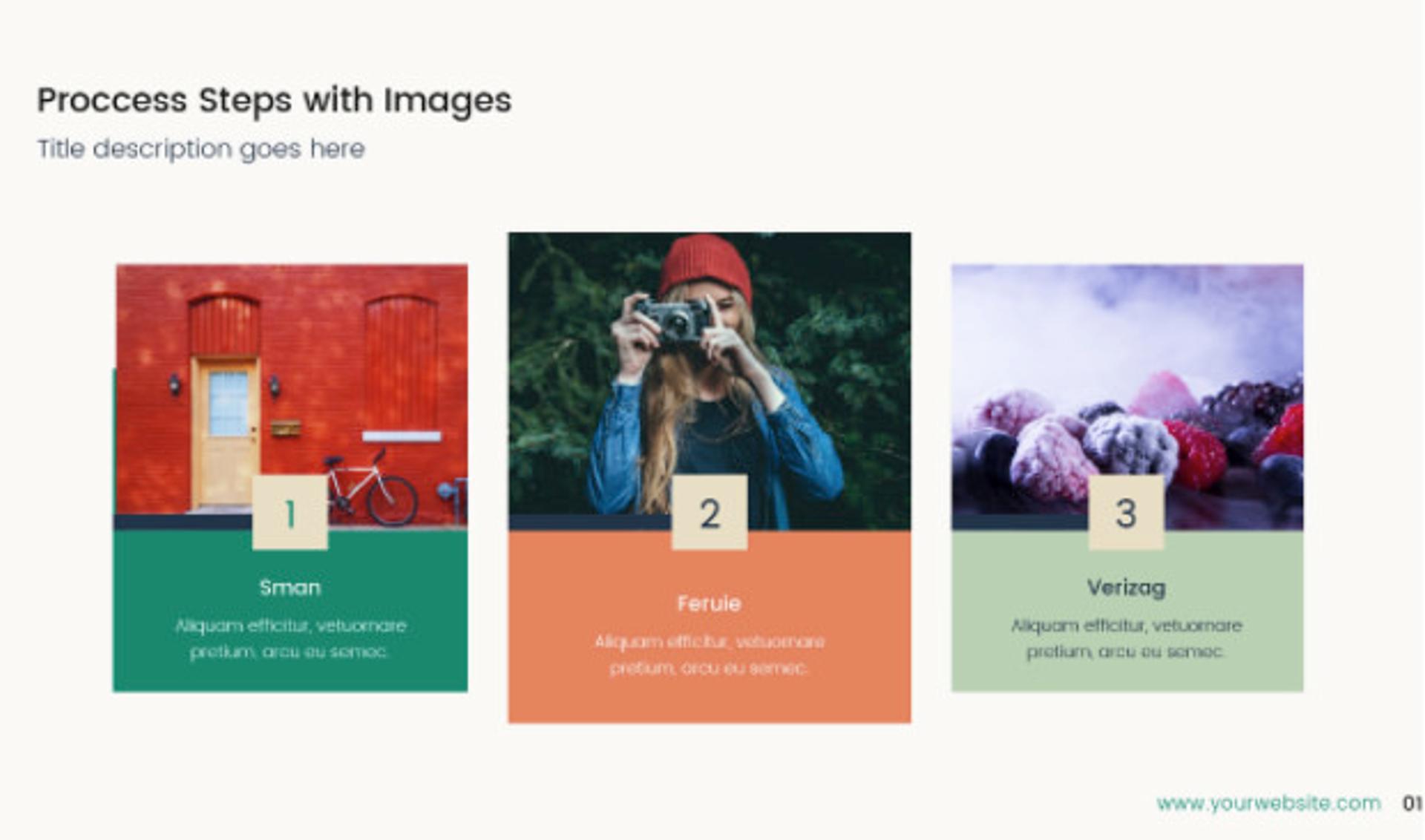
Task: Select the 'Verizag' heading text
Action: pos(1126,588)
